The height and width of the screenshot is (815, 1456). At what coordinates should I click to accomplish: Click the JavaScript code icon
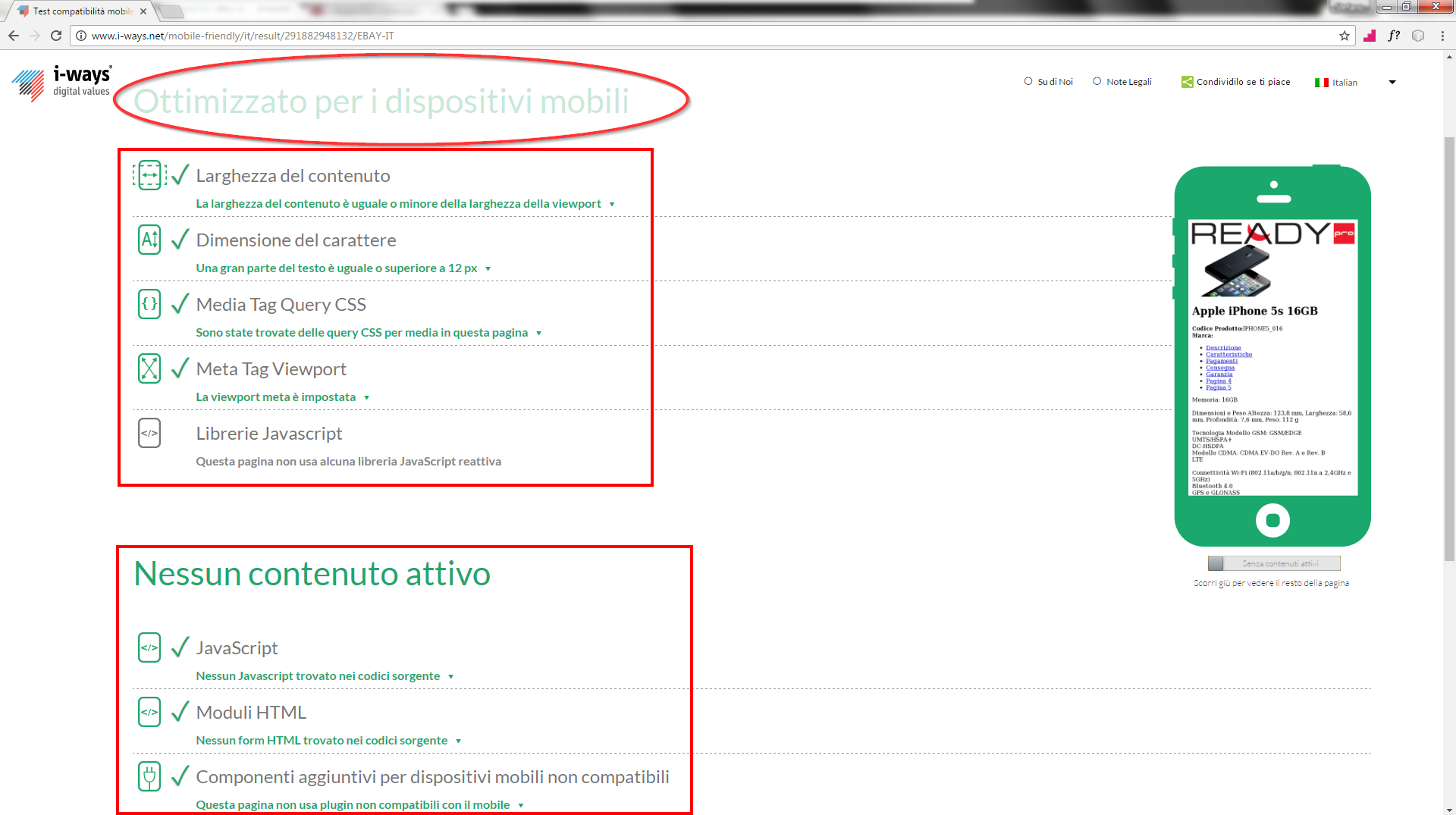tap(149, 647)
